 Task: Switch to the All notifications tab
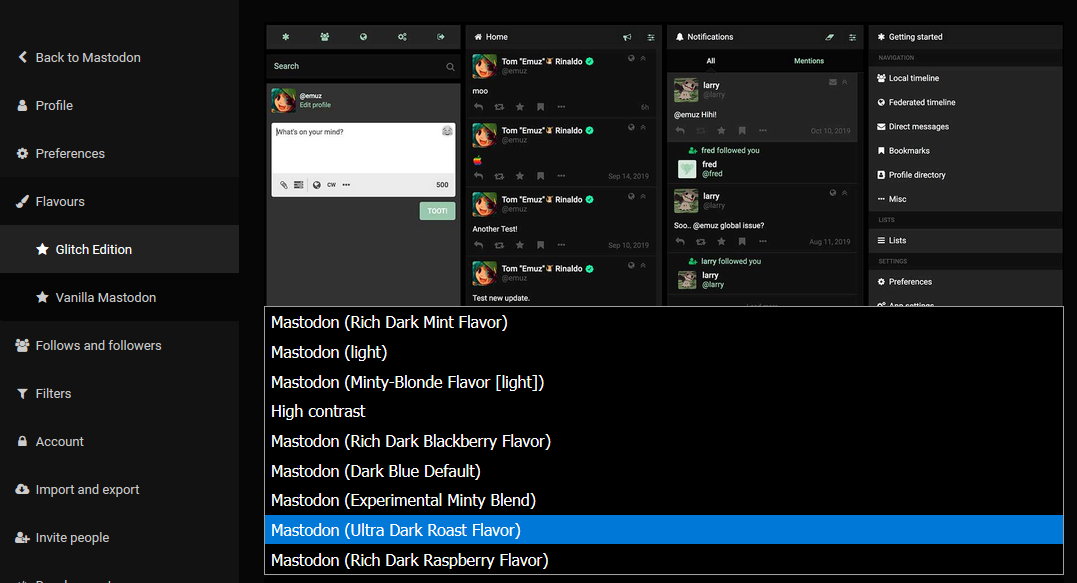pyautogui.click(x=711, y=61)
